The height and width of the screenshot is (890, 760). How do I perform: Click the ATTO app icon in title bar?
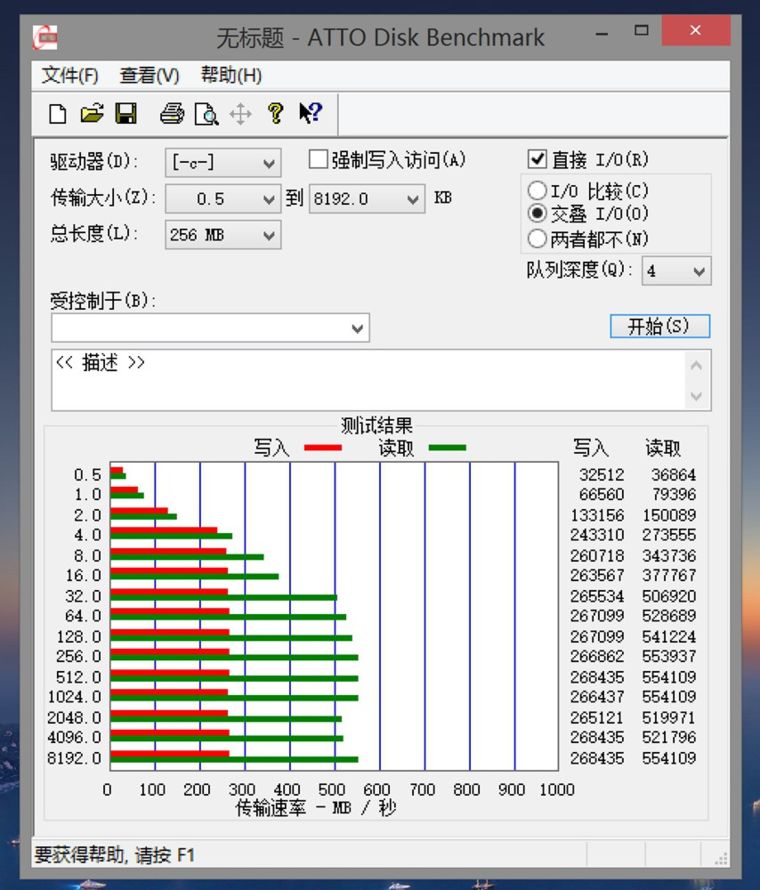point(45,38)
